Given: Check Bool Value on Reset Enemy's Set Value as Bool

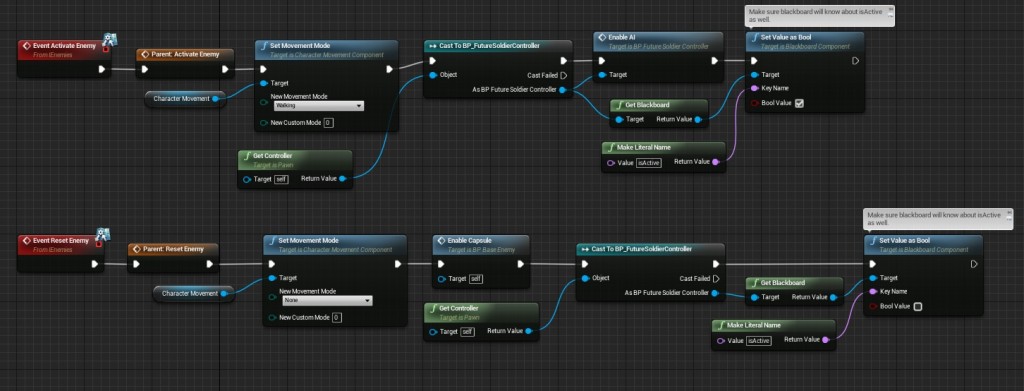Looking at the screenshot, I should click(x=918, y=307).
